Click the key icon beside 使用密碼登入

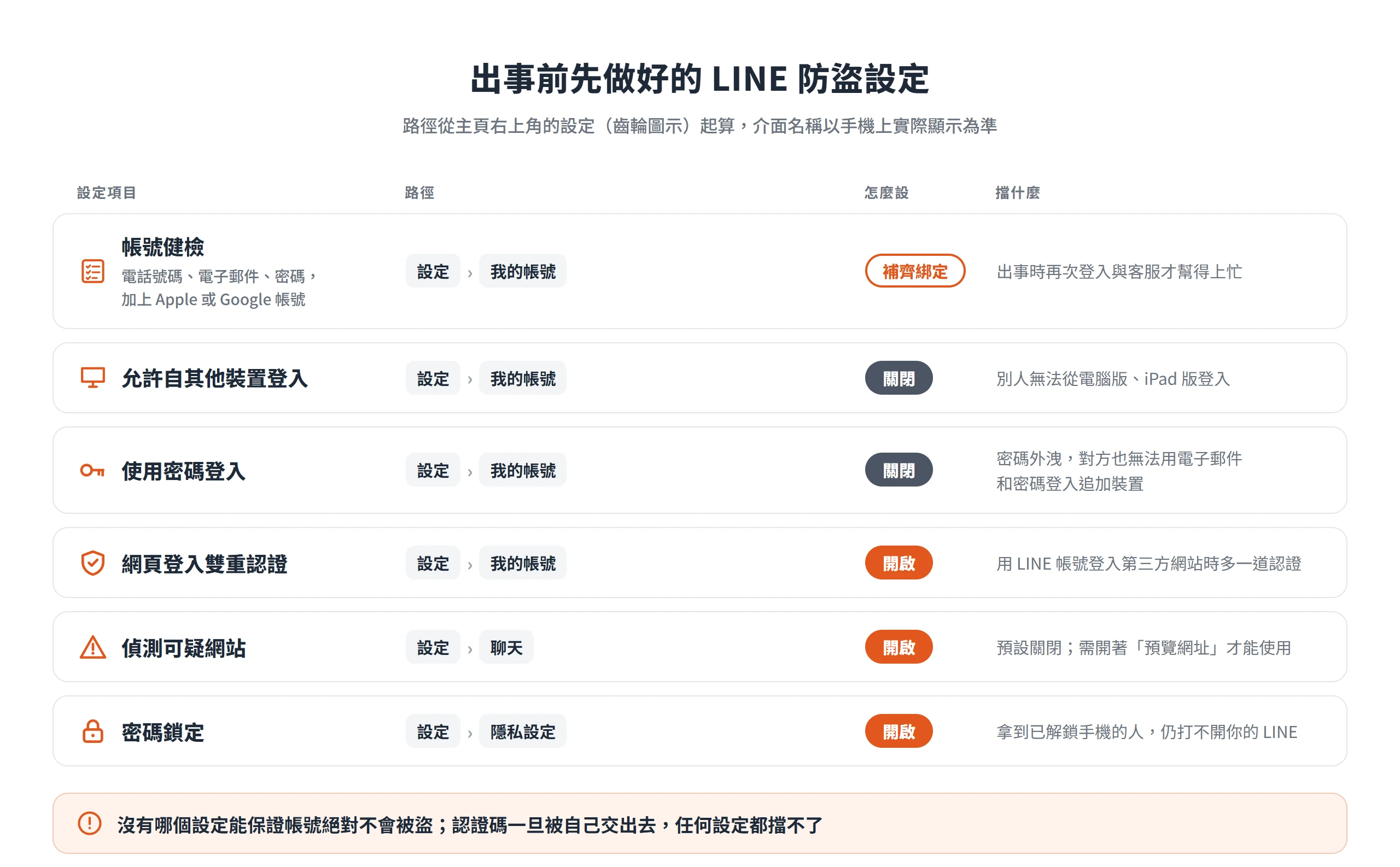[92, 471]
